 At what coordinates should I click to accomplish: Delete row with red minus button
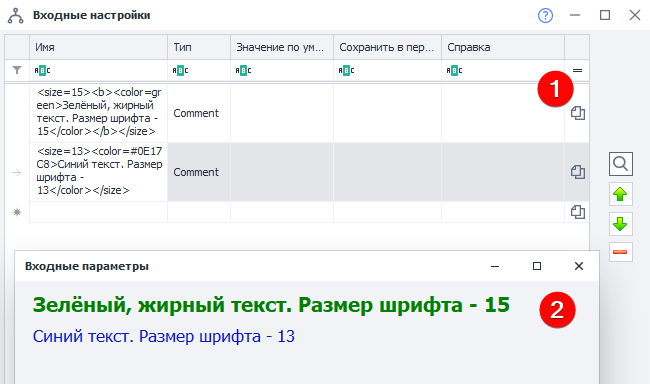(621, 252)
